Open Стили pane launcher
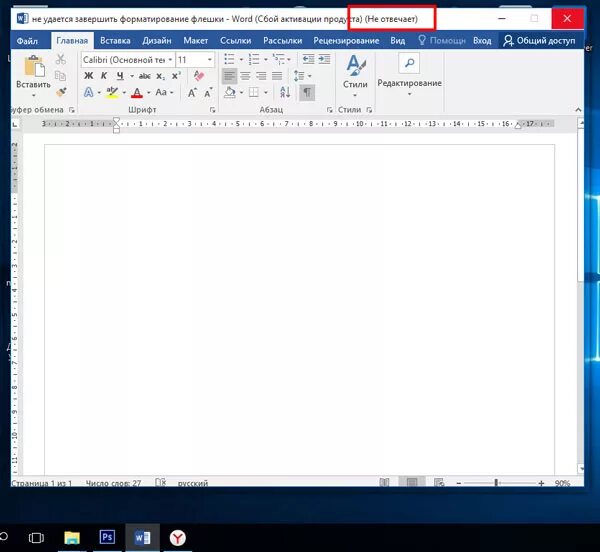This screenshot has height=552, width=600. (x=369, y=110)
